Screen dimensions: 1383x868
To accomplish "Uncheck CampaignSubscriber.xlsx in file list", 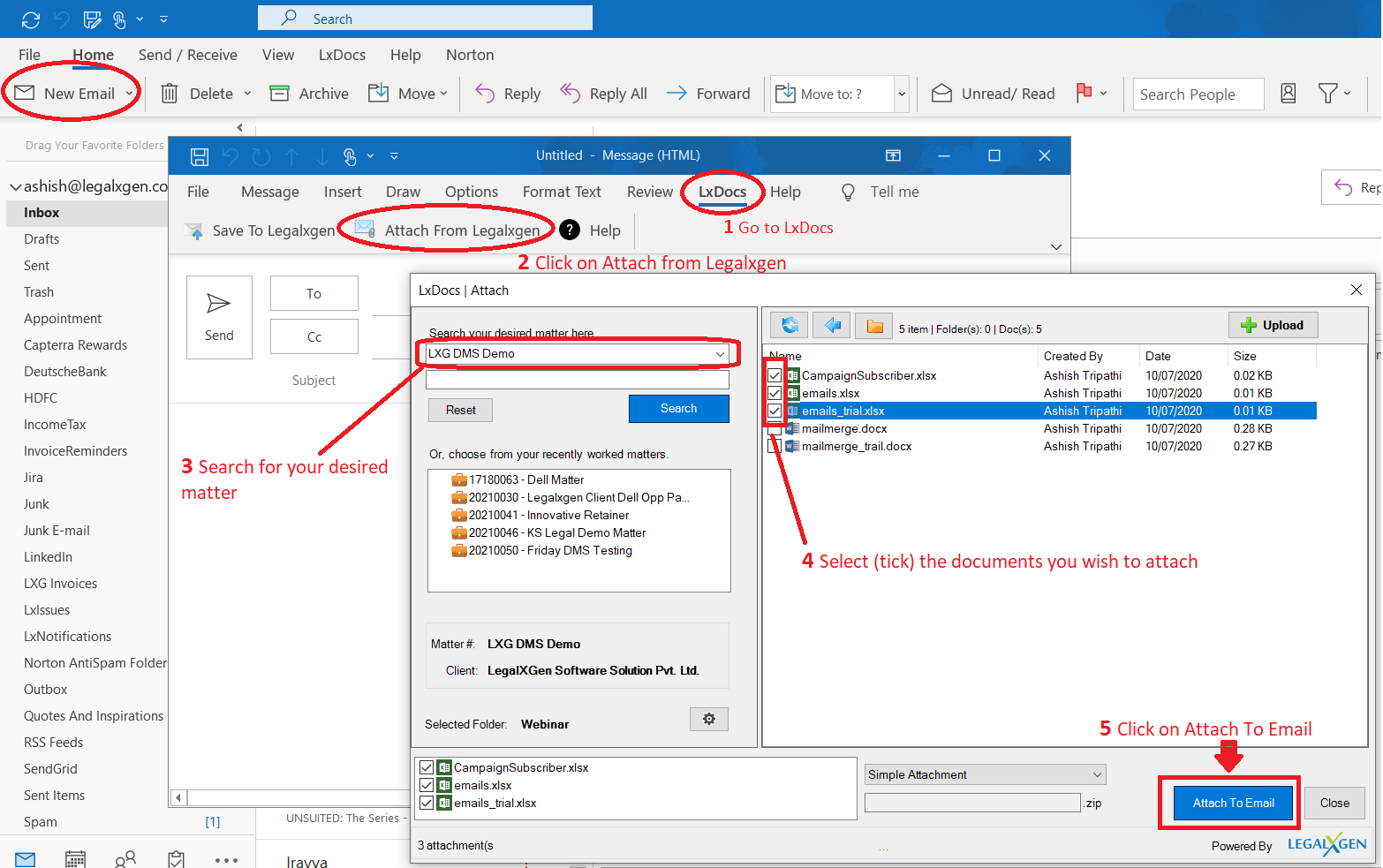I will (x=775, y=376).
